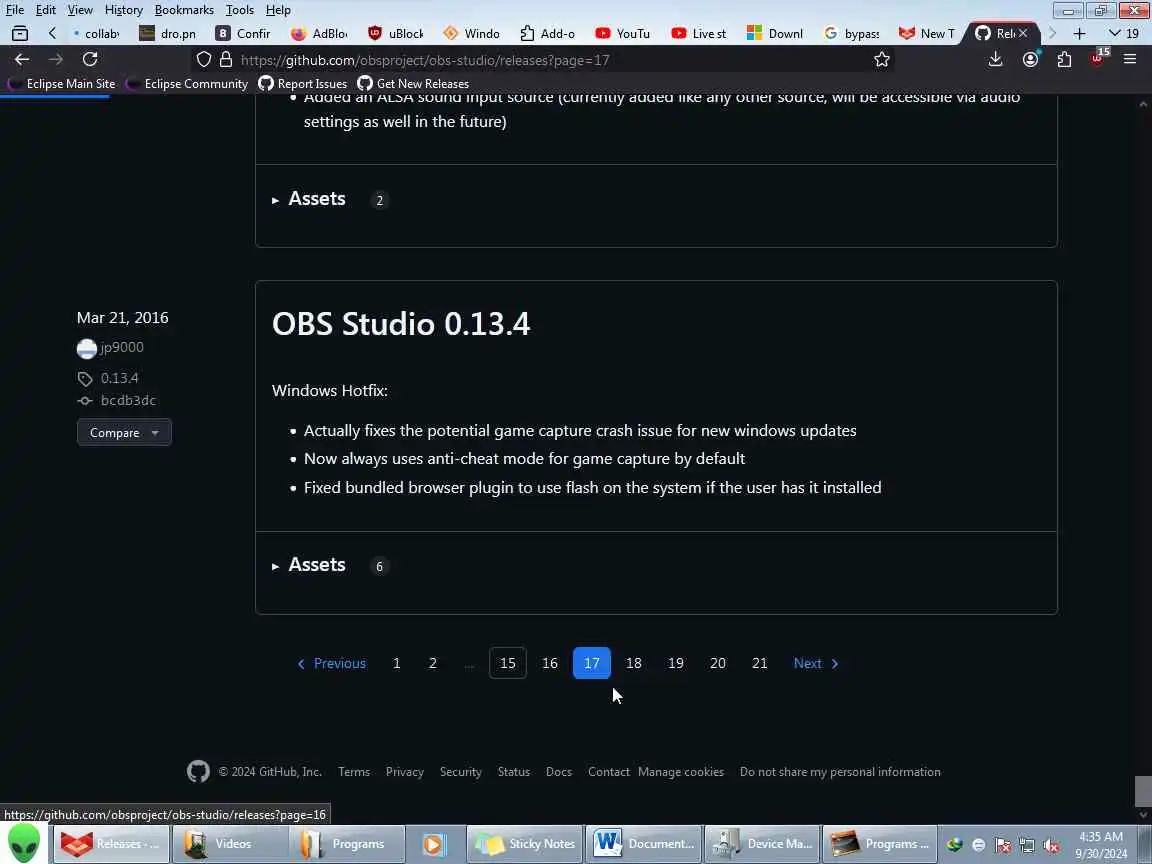The image size is (1152, 864).
Task: Reload the page with the refresh icon
Action: (90, 60)
